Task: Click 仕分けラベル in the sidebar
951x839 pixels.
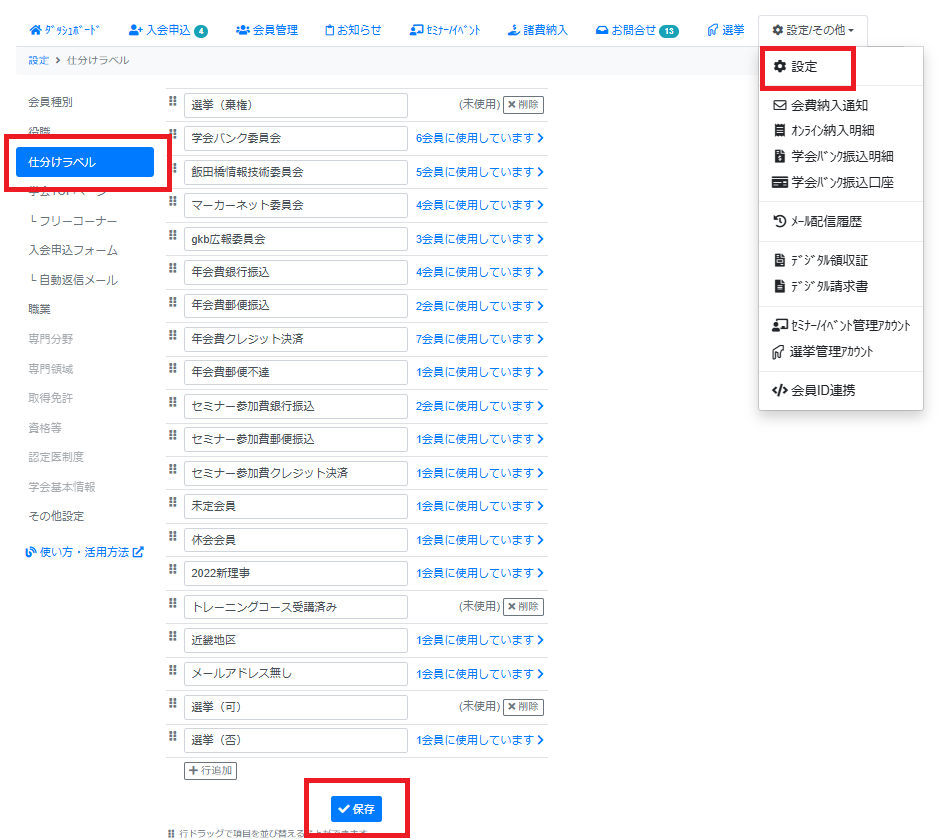Action: (x=85, y=162)
